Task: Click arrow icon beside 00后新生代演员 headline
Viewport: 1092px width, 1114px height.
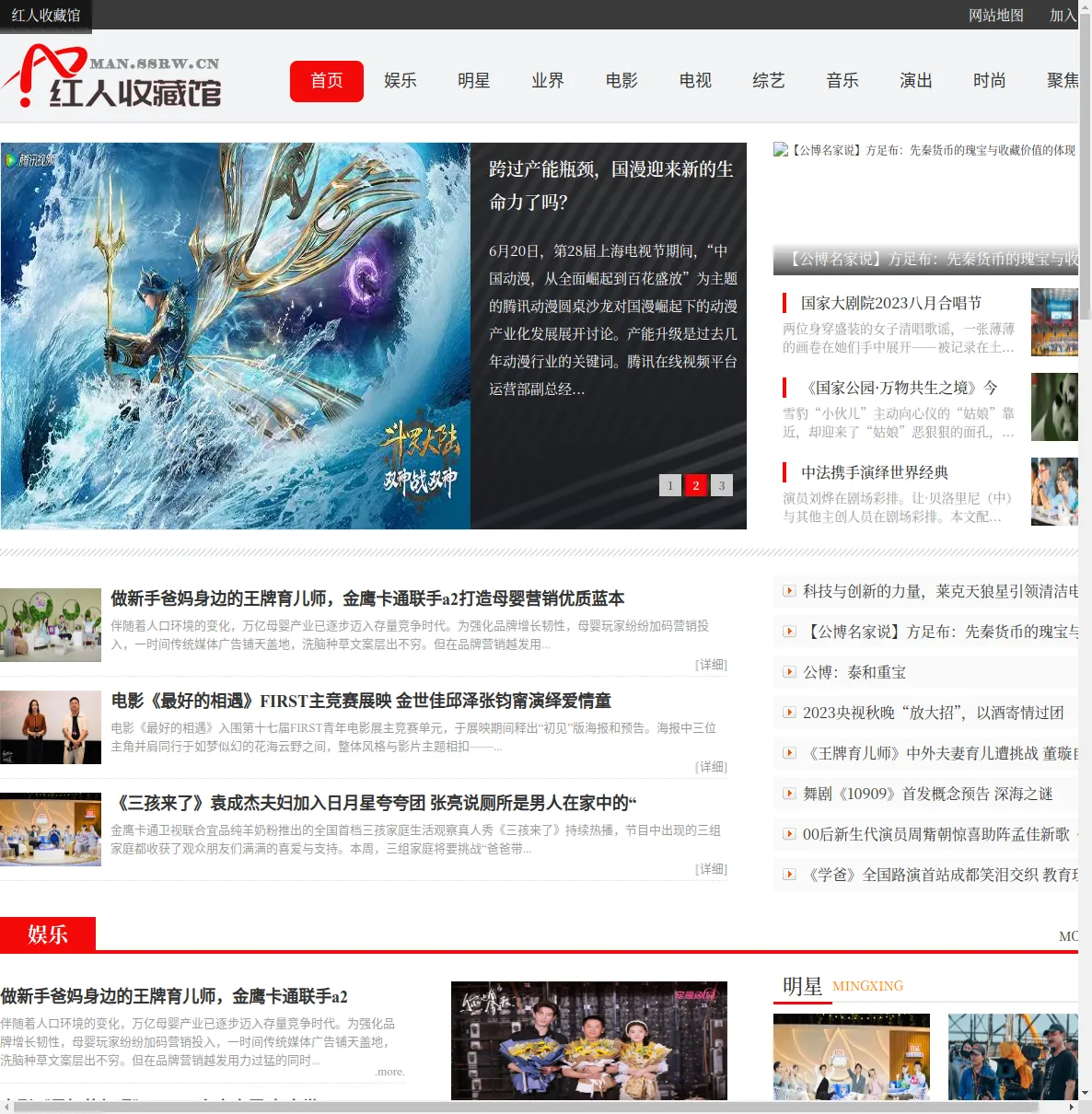Action: pos(789,834)
